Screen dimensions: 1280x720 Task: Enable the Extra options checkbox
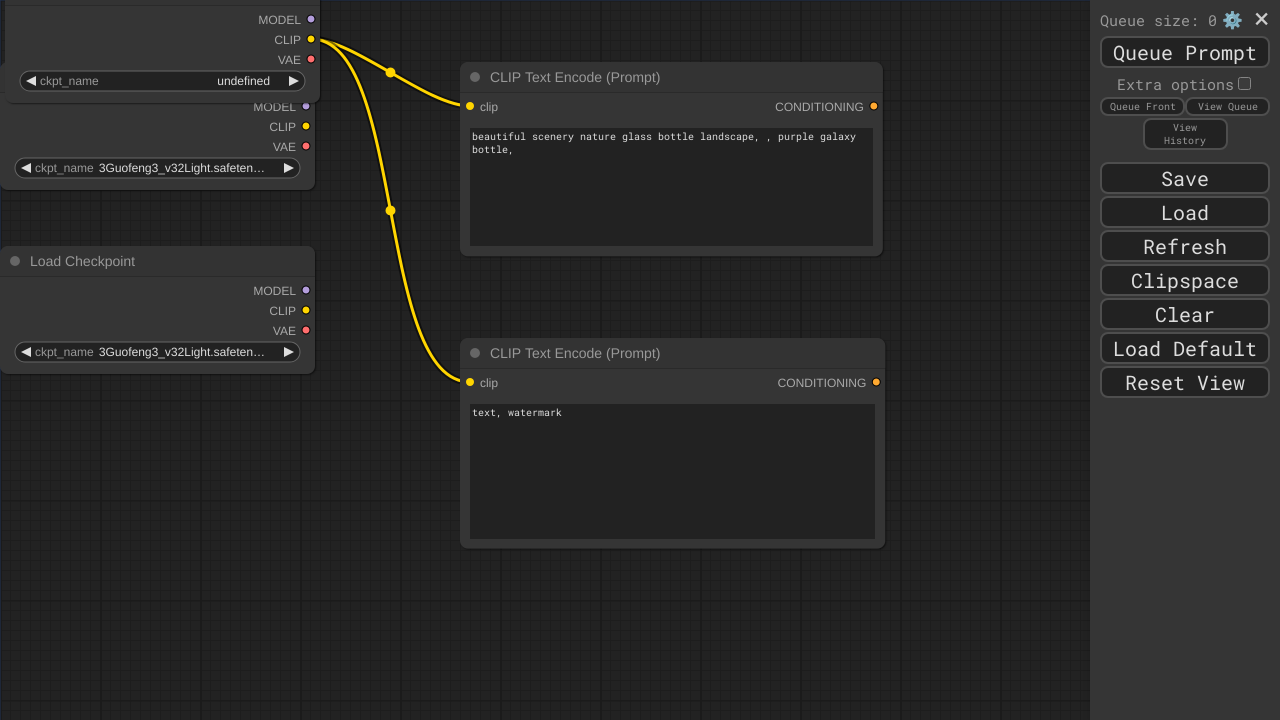1244,84
